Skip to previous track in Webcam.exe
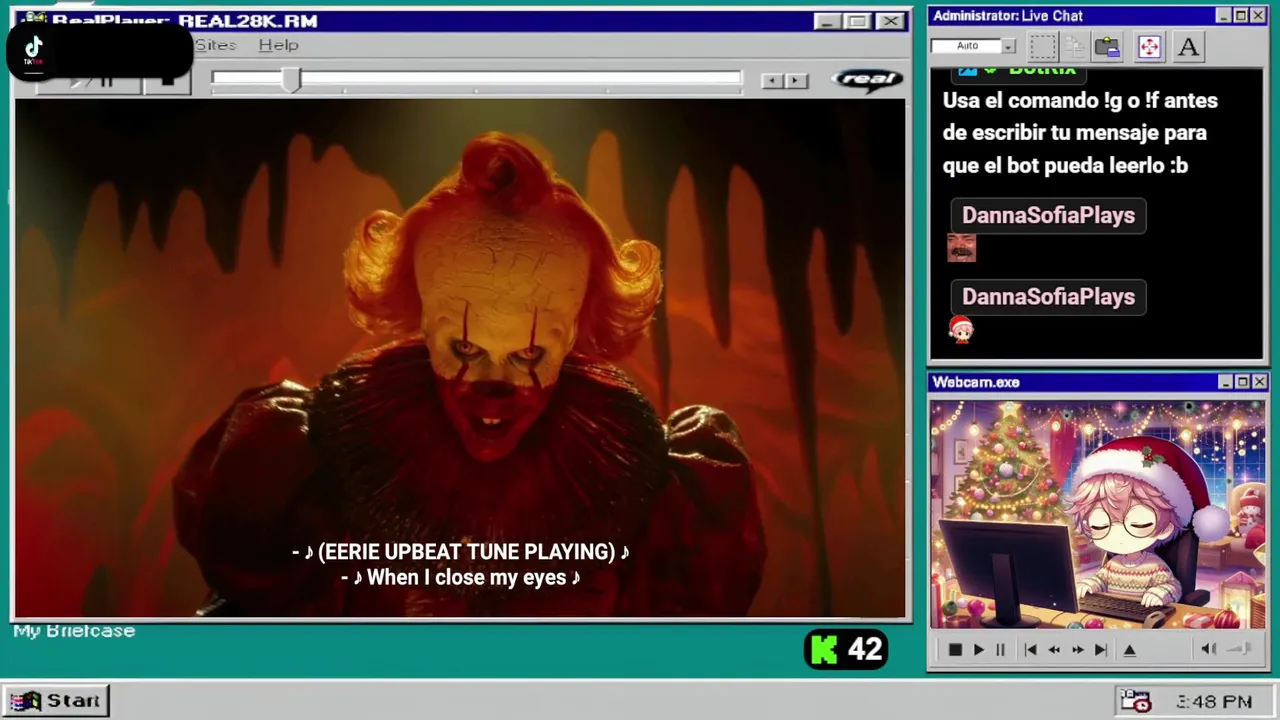Image resolution: width=1280 pixels, height=720 pixels. click(1030, 650)
